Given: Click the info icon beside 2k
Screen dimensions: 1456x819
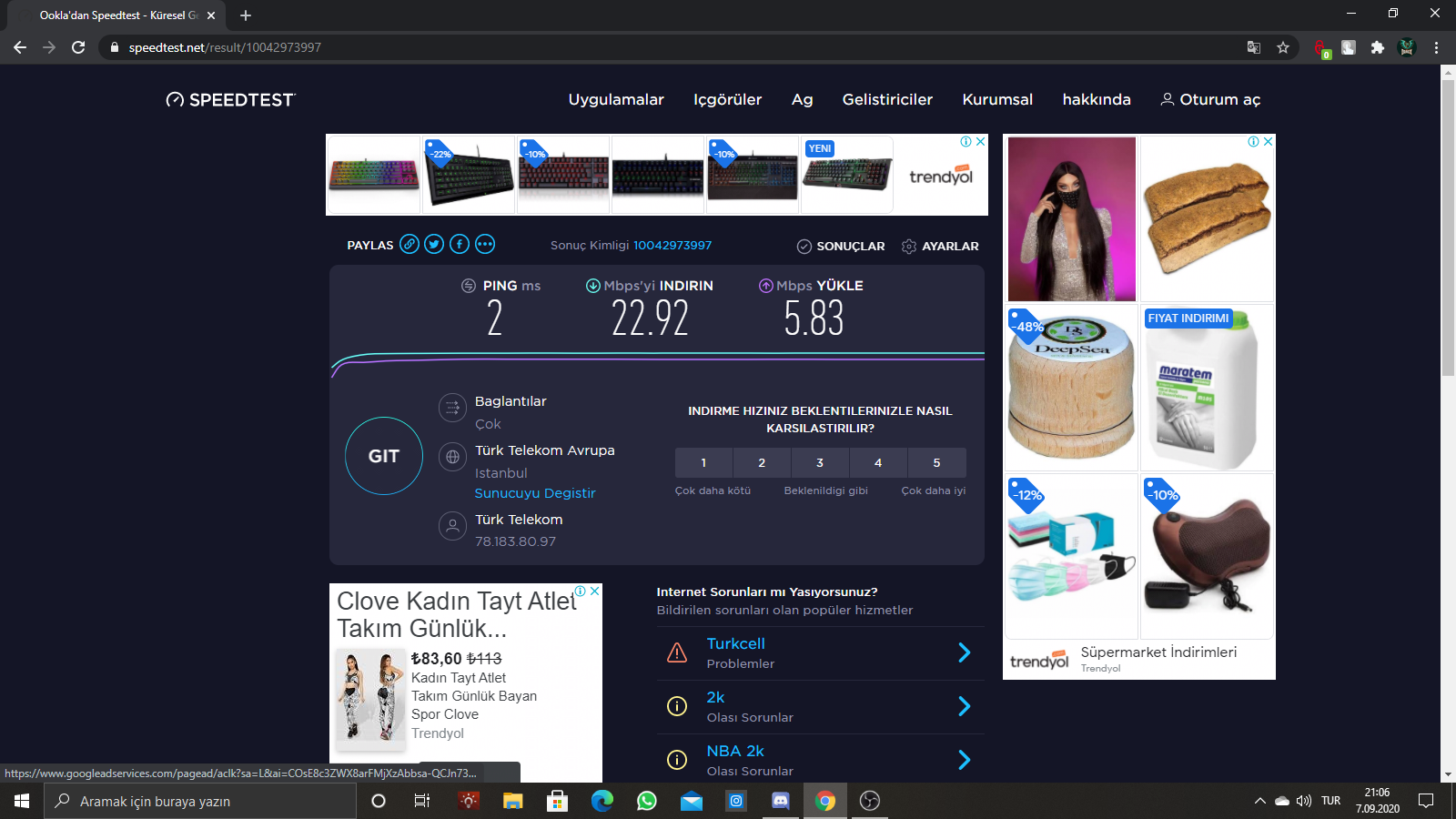Looking at the screenshot, I should 677,706.
